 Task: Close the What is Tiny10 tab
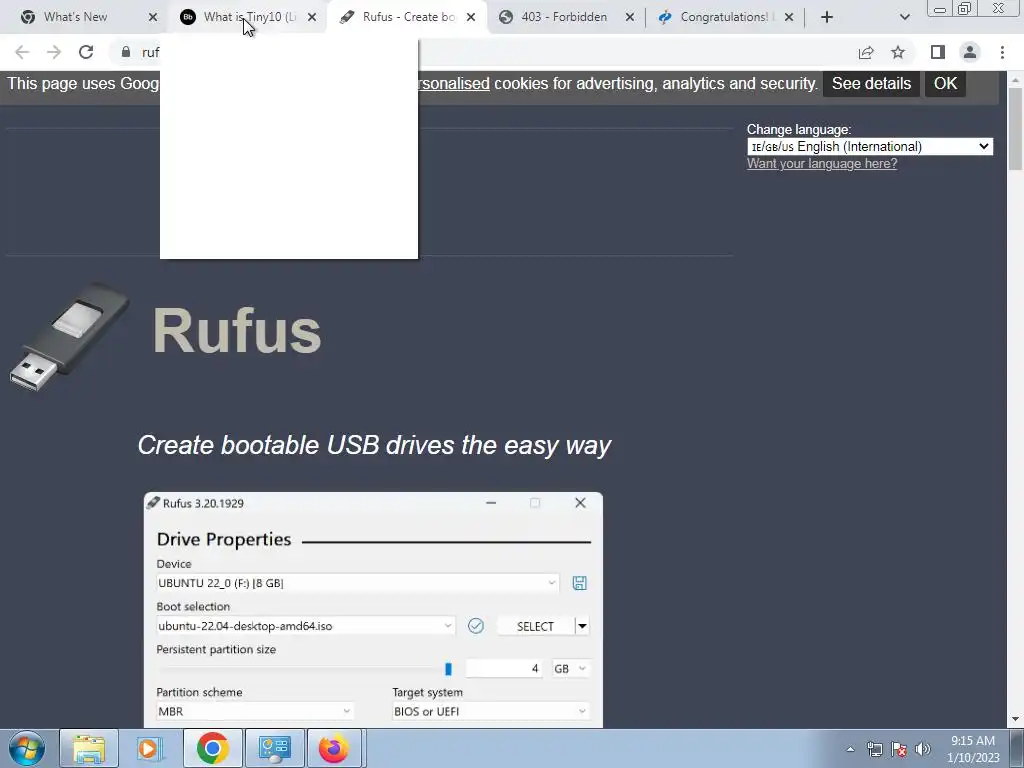click(312, 17)
